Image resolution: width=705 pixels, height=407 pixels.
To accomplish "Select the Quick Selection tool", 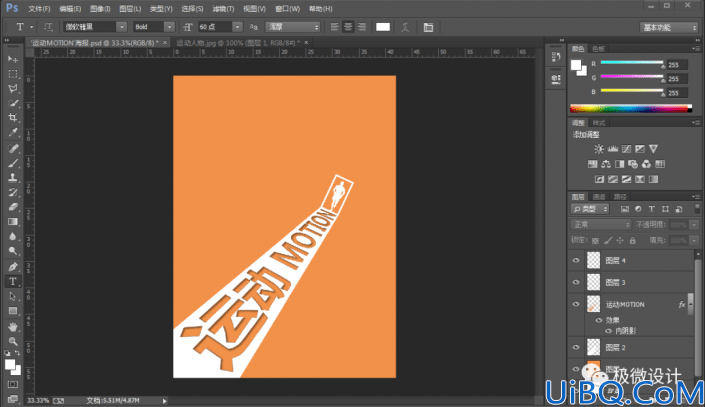I will pos(13,103).
